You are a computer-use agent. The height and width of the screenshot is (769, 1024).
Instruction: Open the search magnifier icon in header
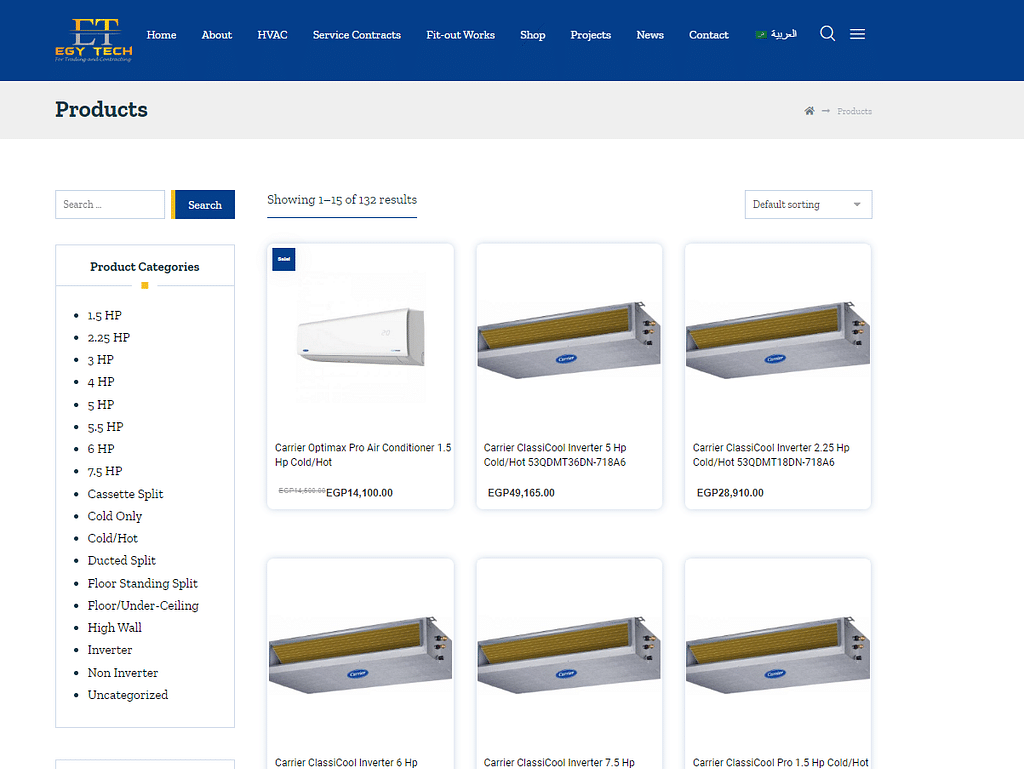coord(827,34)
